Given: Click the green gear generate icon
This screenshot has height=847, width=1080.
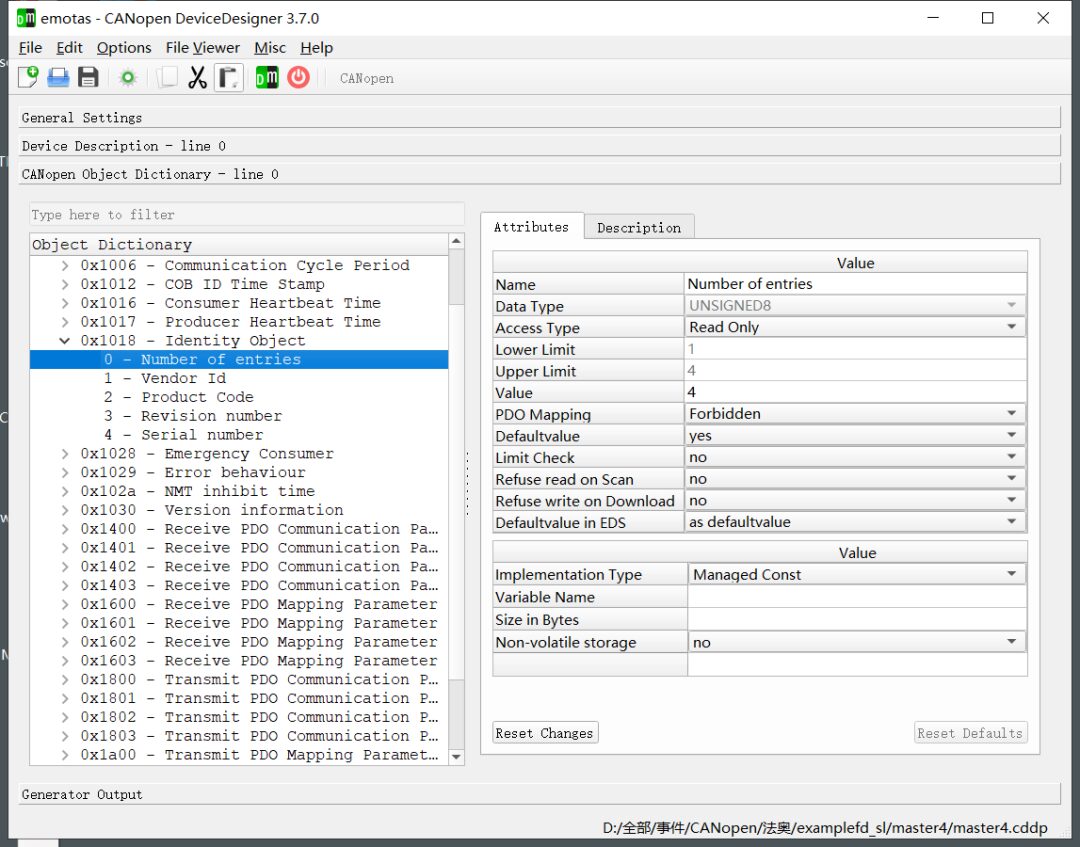Looking at the screenshot, I should click(128, 77).
